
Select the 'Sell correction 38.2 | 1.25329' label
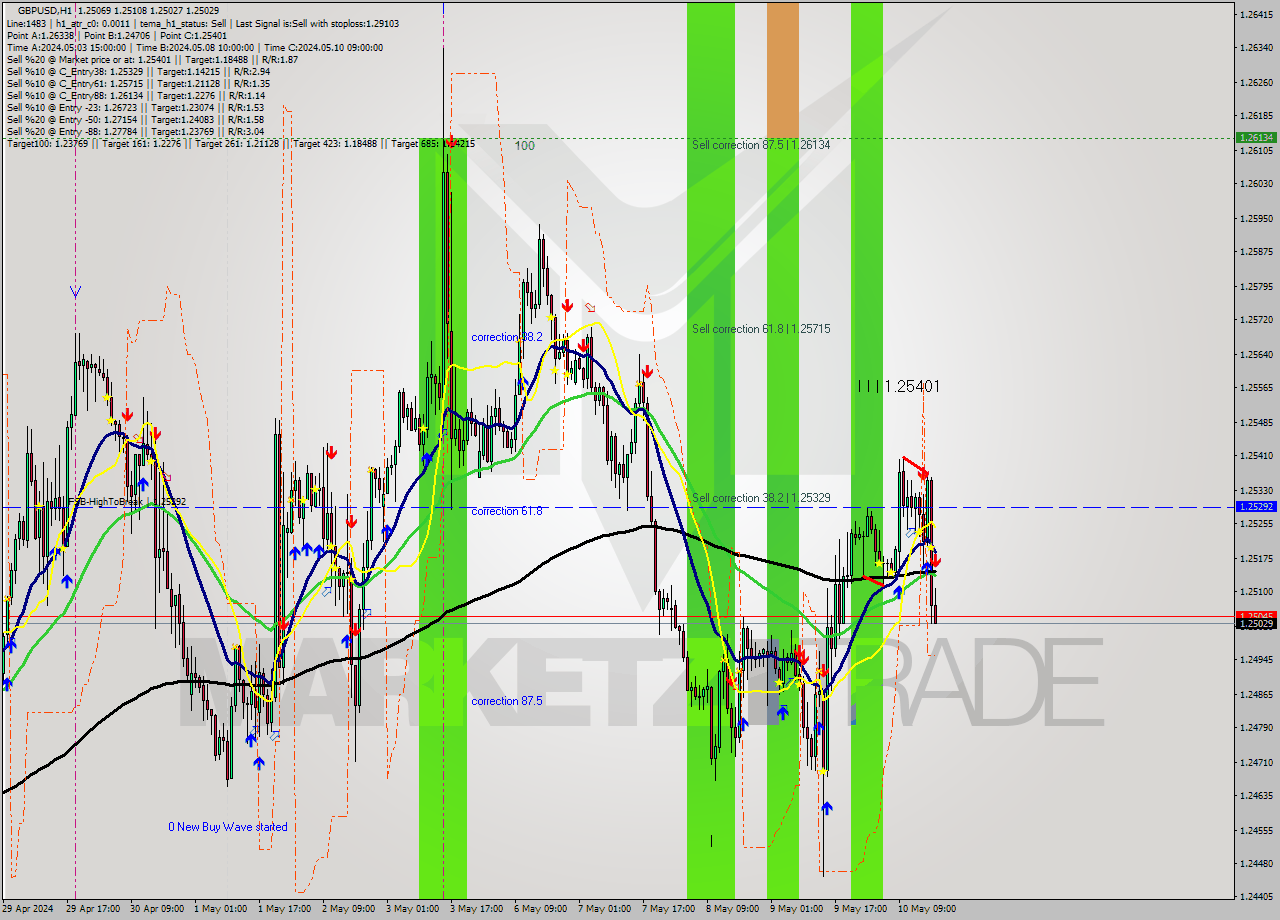761,498
